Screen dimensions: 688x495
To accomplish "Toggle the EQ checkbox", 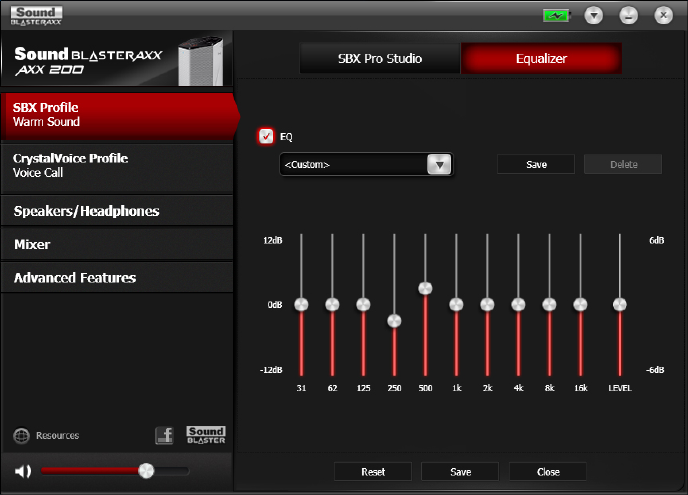I will pos(266,136).
